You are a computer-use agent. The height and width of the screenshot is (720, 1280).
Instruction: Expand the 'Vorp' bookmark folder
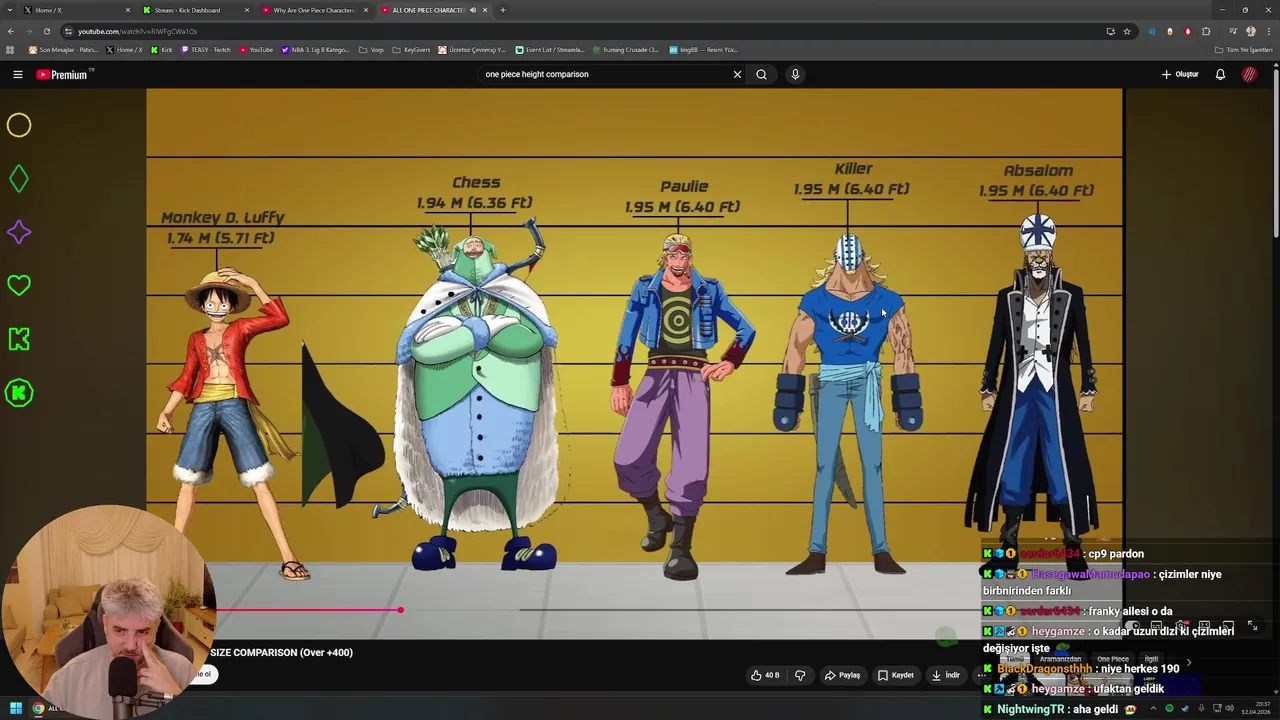[371, 49]
